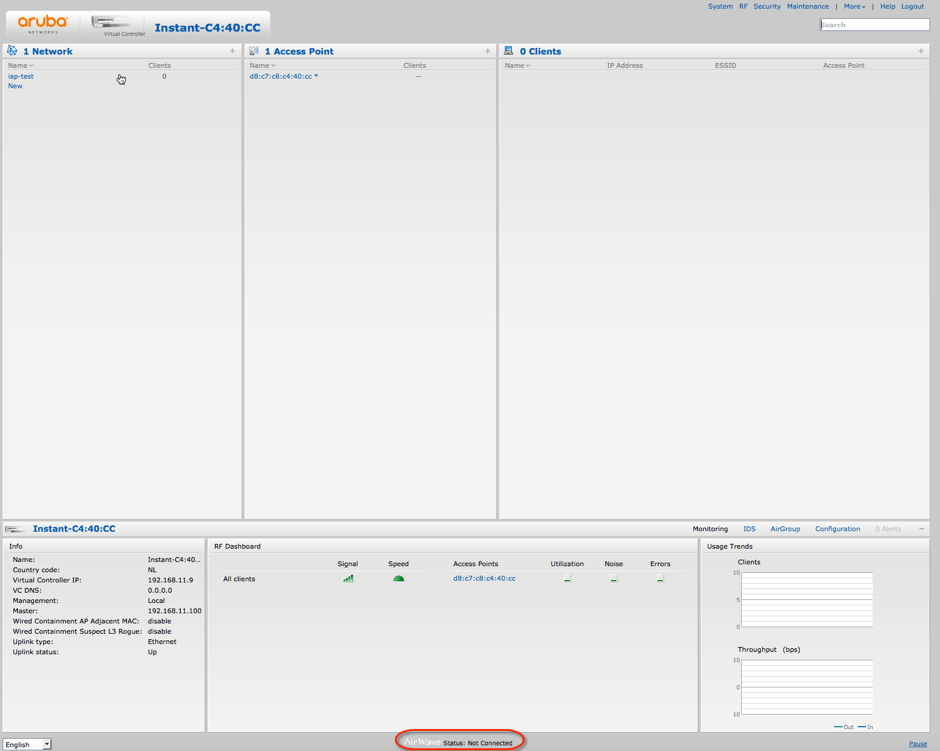This screenshot has height=751, width=940.
Task: Open the Maintenance menu
Action: coord(807,7)
